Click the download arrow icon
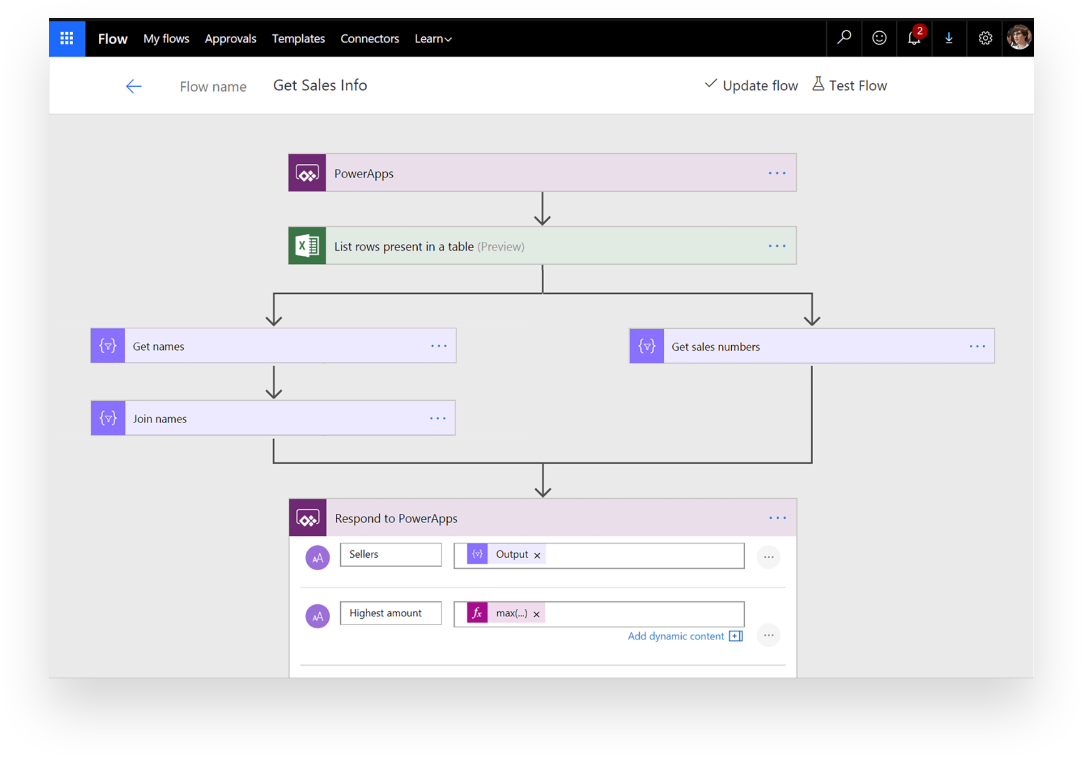Image resolution: width=1082 pixels, height=768 pixels. click(x=949, y=39)
